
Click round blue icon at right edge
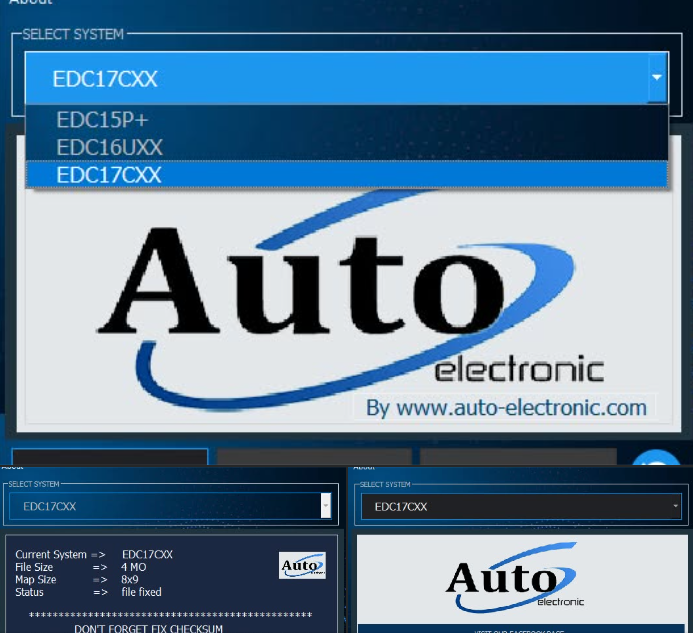tap(656, 458)
